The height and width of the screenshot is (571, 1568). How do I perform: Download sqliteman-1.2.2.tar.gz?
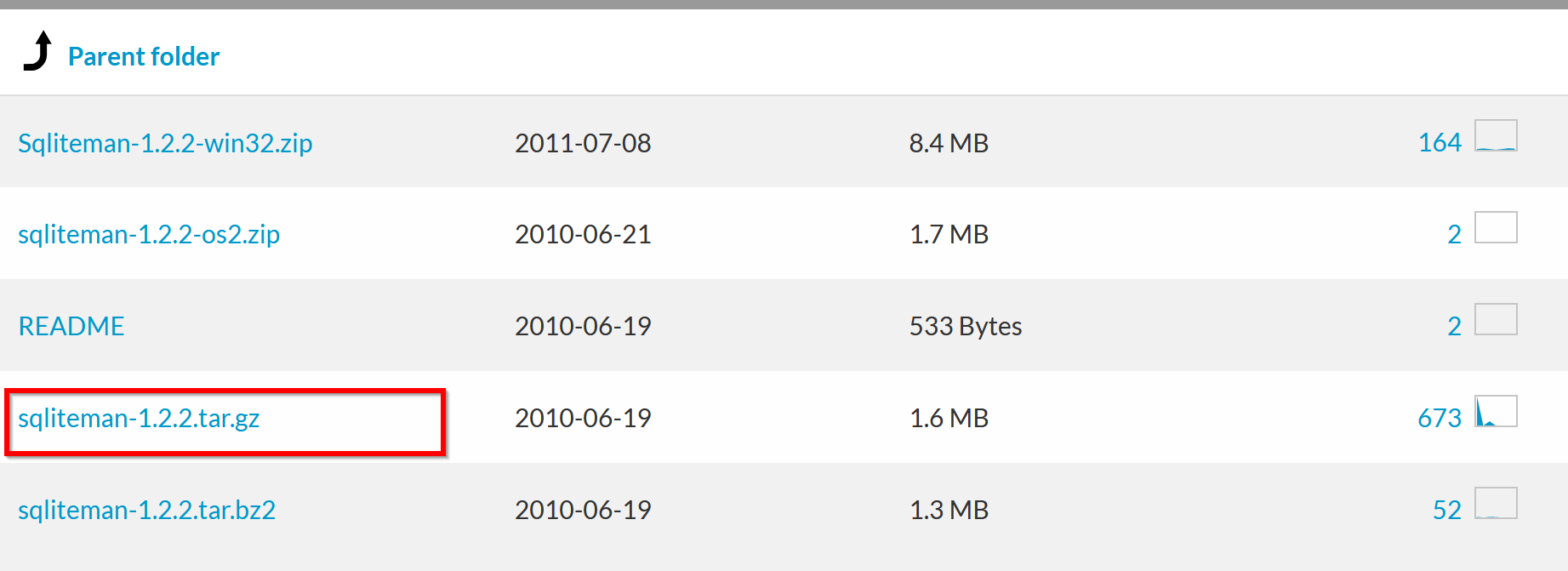139,418
